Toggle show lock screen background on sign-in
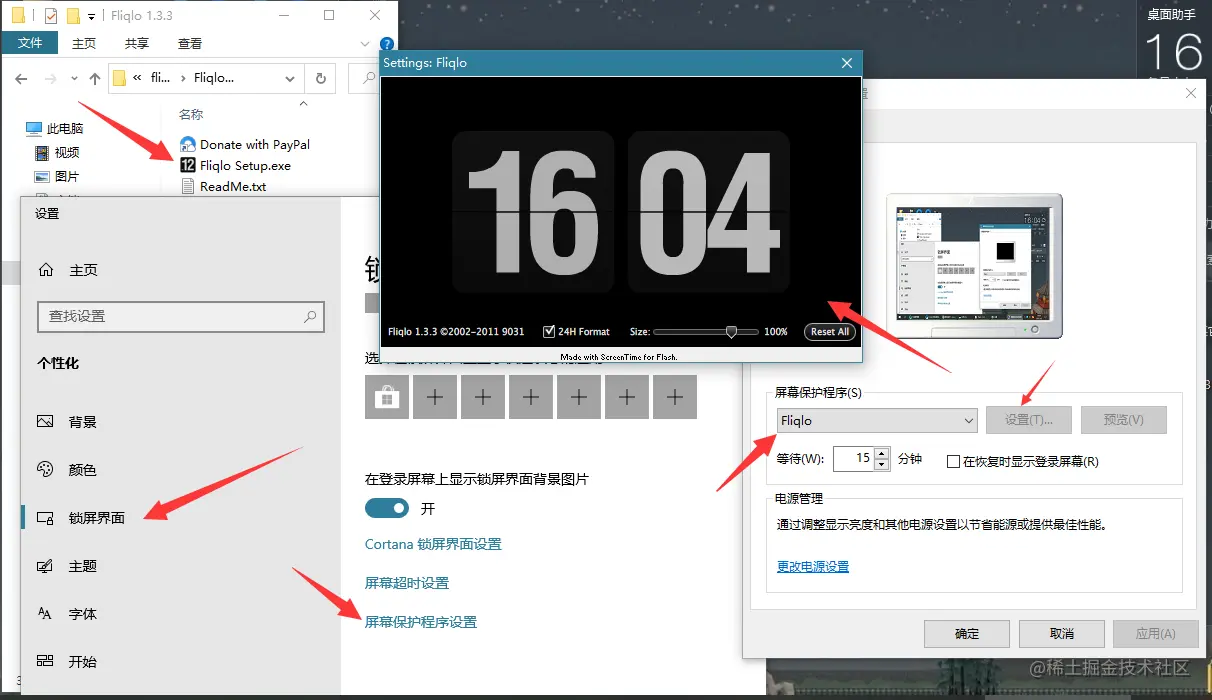The image size is (1212, 700). click(387, 508)
